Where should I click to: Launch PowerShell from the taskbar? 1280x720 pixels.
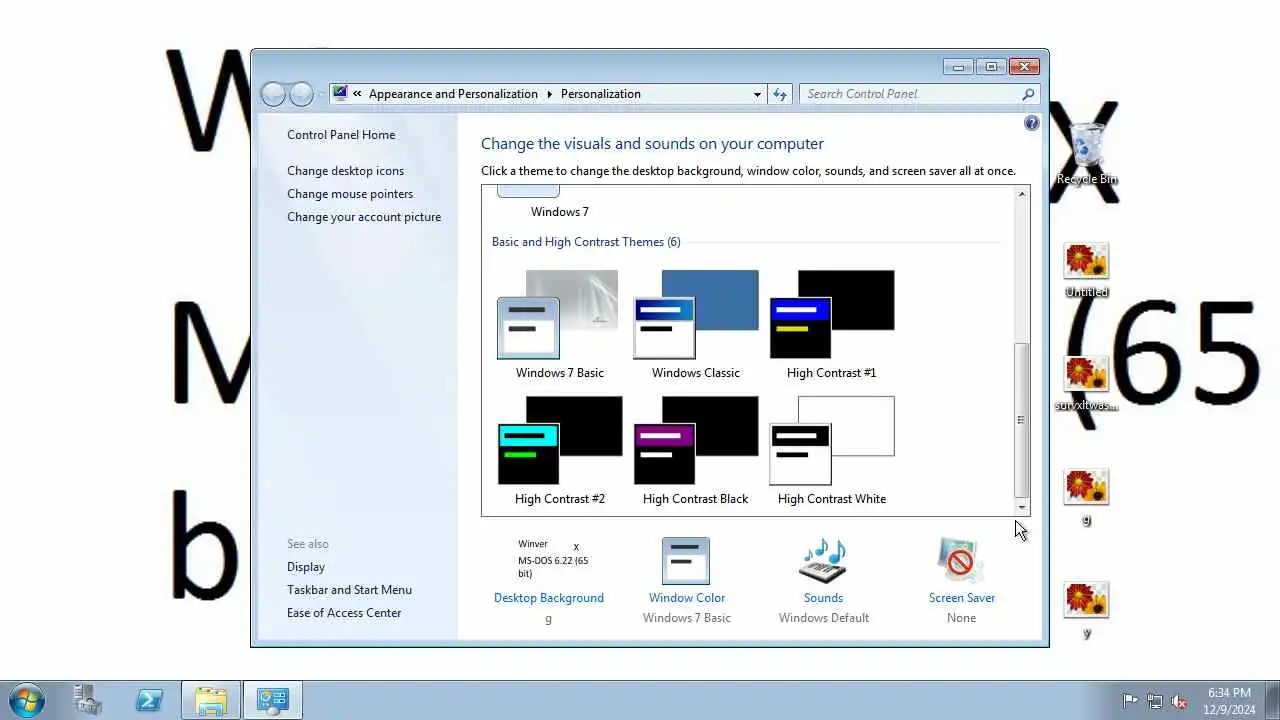[x=150, y=700]
